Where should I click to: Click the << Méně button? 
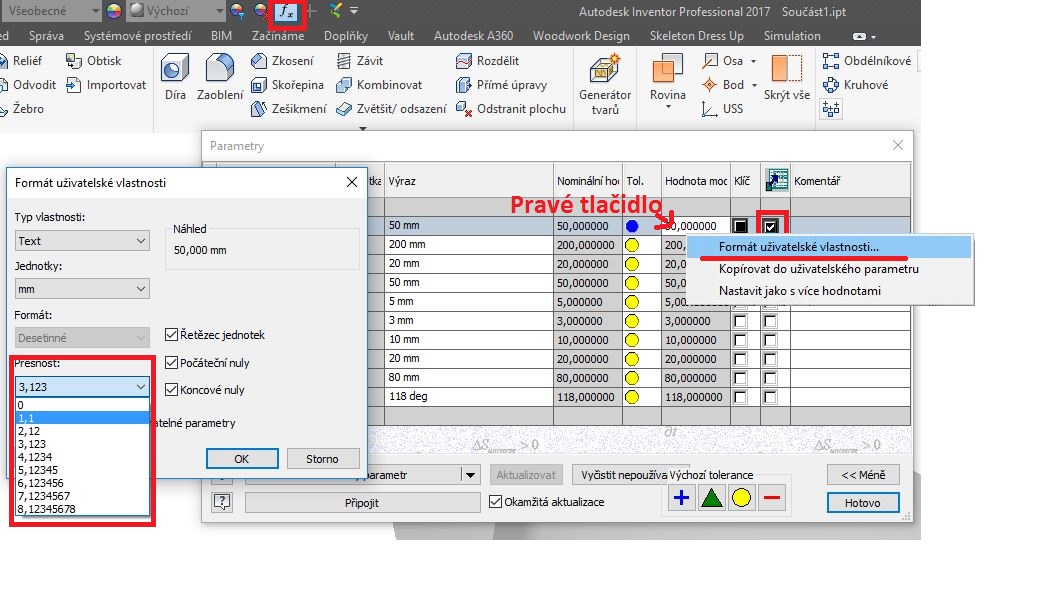[863, 474]
